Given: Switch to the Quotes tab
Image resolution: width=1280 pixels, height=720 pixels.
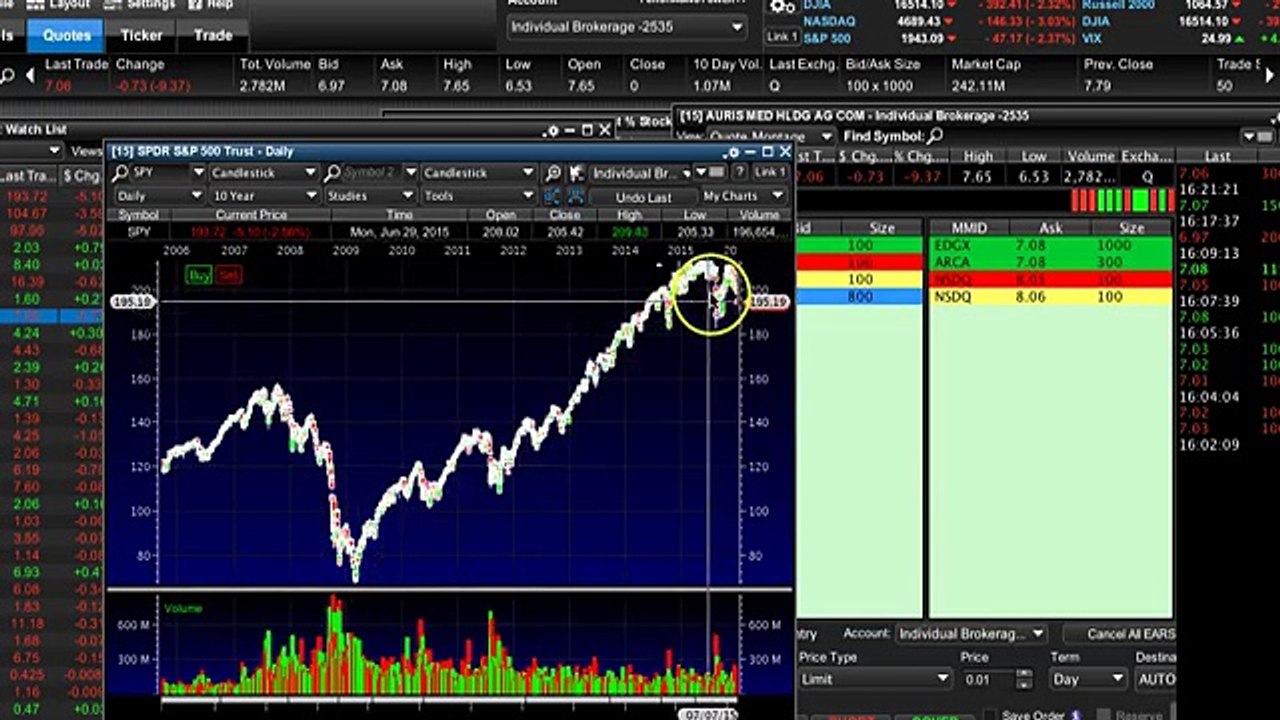Looking at the screenshot, I should coord(67,35).
